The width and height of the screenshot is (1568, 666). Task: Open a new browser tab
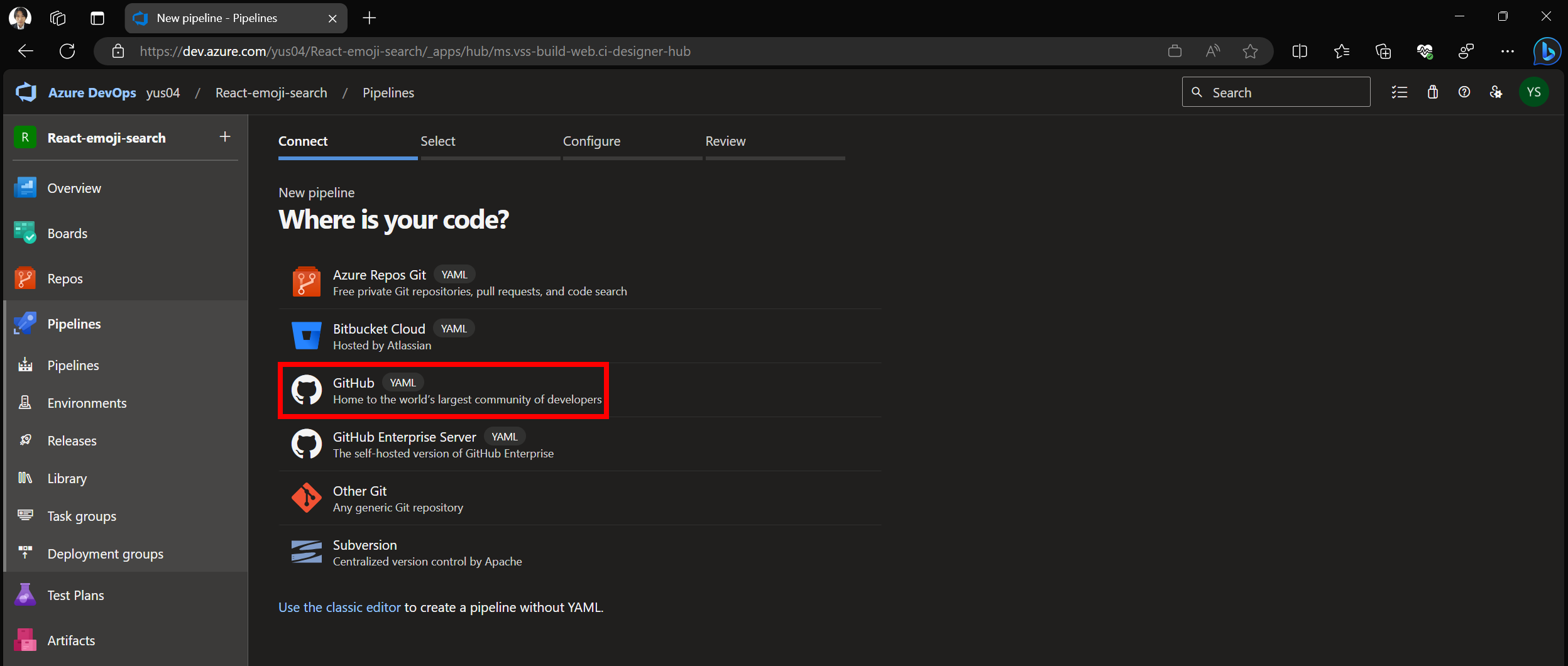[x=370, y=18]
